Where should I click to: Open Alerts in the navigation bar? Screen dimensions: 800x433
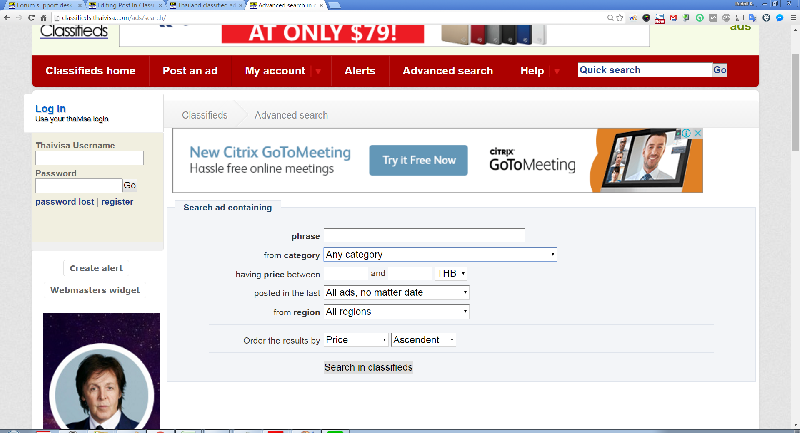coord(360,71)
